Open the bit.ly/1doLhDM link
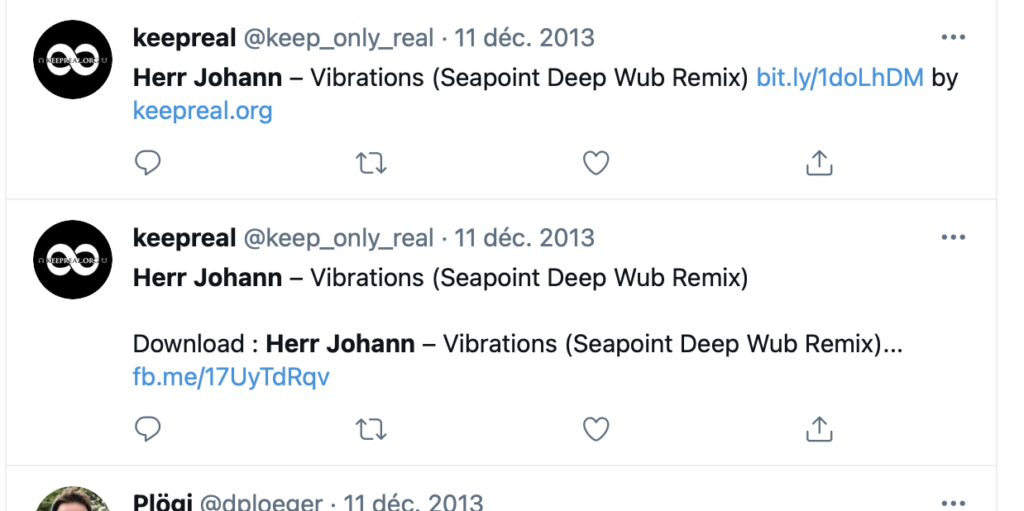The image size is (1024, 511). click(x=840, y=78)
